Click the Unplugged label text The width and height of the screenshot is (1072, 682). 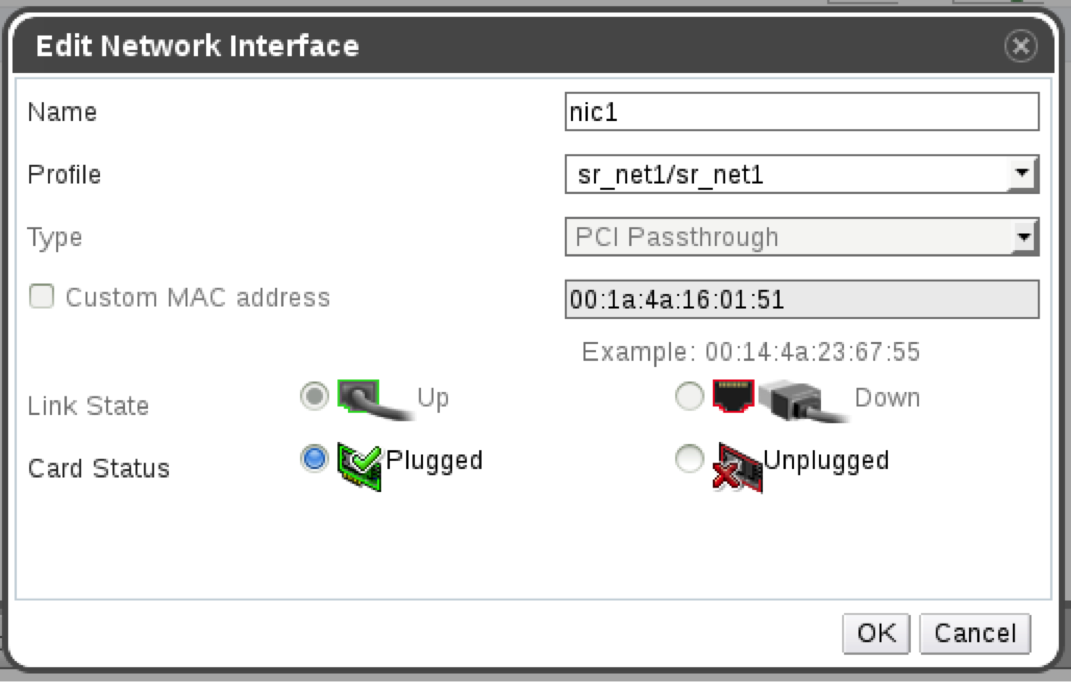[826, 460]
